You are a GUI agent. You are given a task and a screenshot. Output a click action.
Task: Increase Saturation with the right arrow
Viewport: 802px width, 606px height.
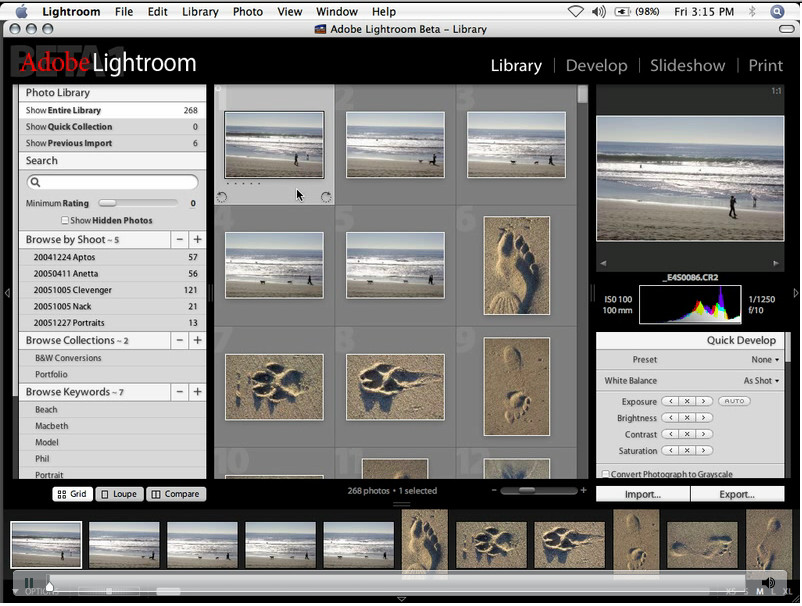pos(704,451)
